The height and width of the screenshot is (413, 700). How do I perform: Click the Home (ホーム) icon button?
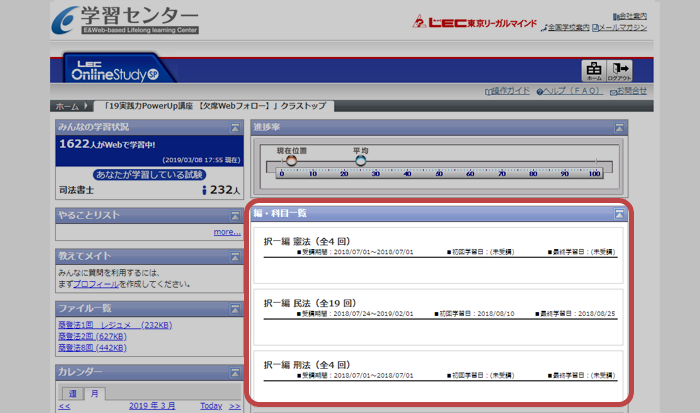point(594,71)
